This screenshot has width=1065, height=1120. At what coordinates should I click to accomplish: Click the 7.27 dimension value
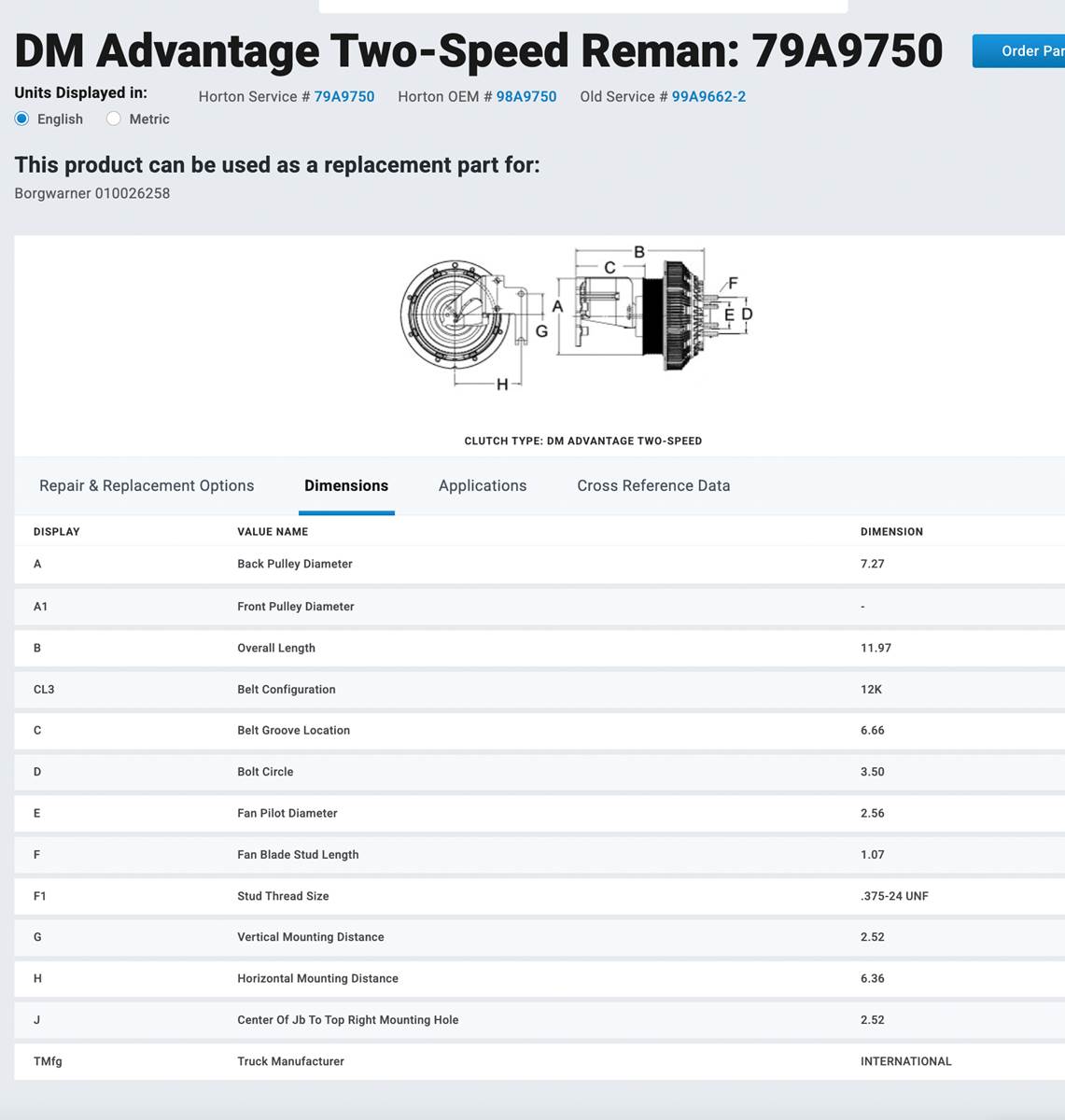point(873,564)
